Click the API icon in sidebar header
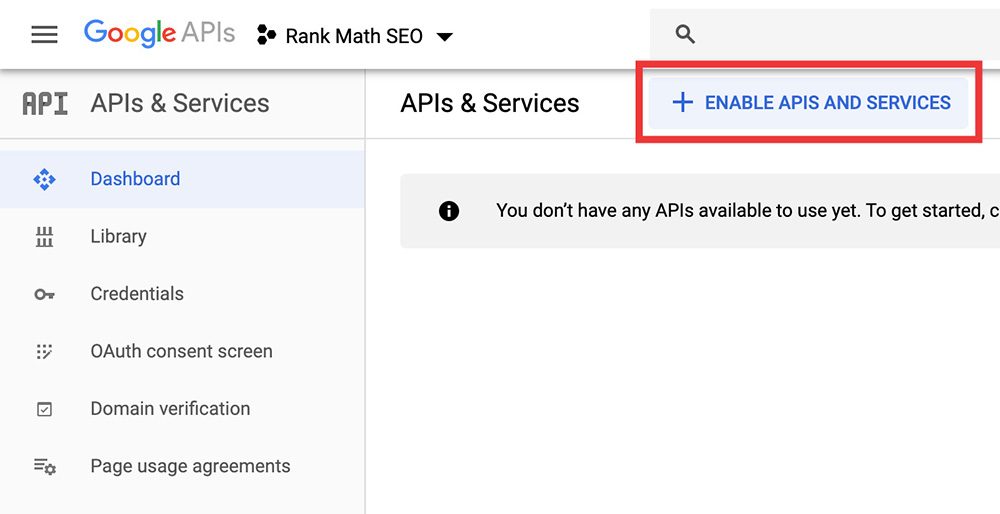 pos(45,104)
